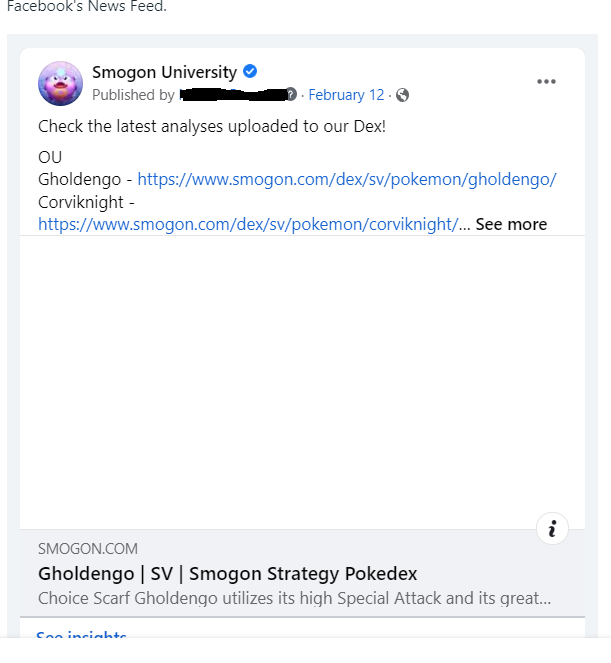This screenshot has height=663, width=611.
Task: Click the SMOGON.COM domain label
Action: click(x=88, y=549)
